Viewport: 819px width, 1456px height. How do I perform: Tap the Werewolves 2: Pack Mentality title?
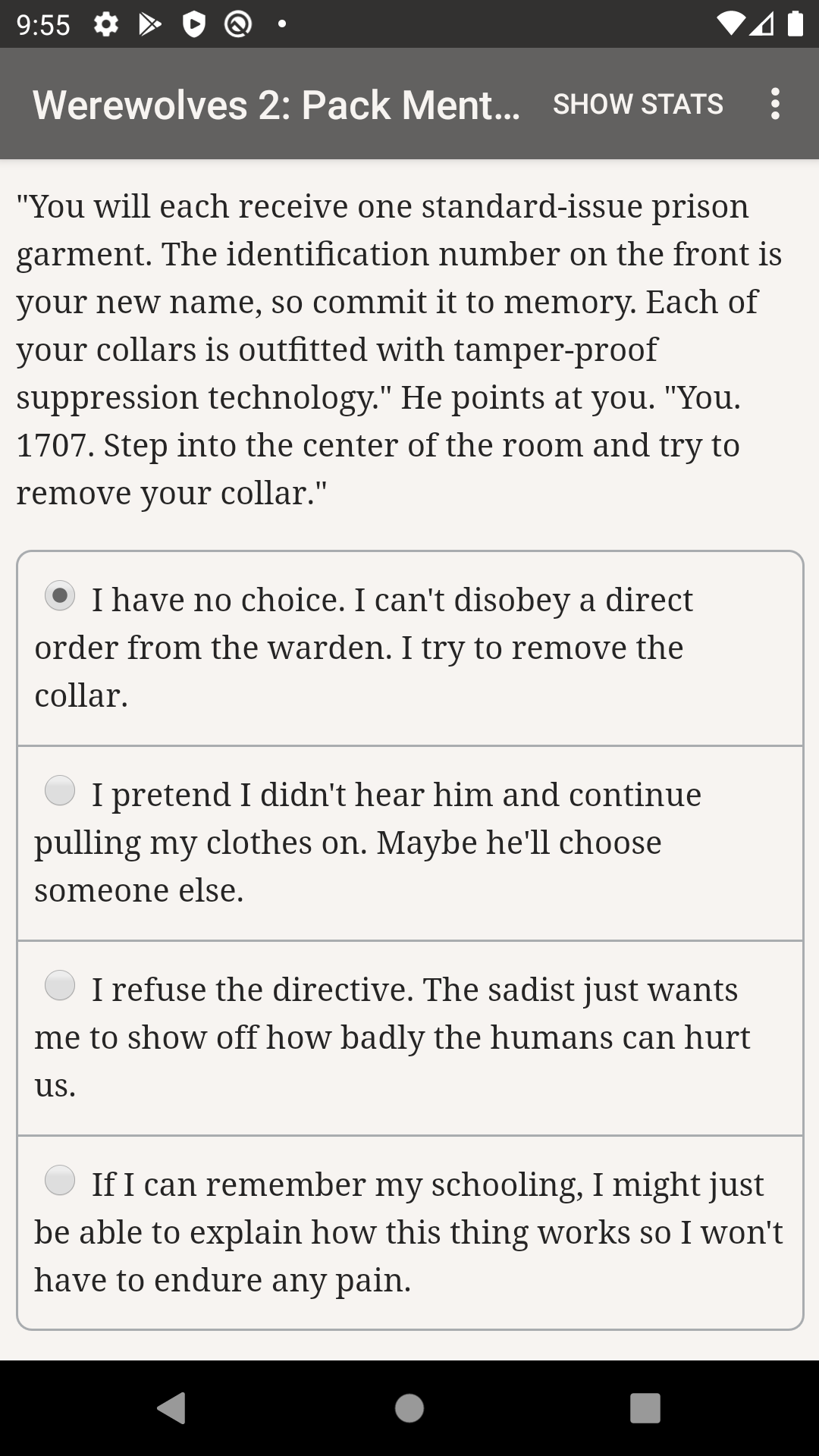pos(276,105)
